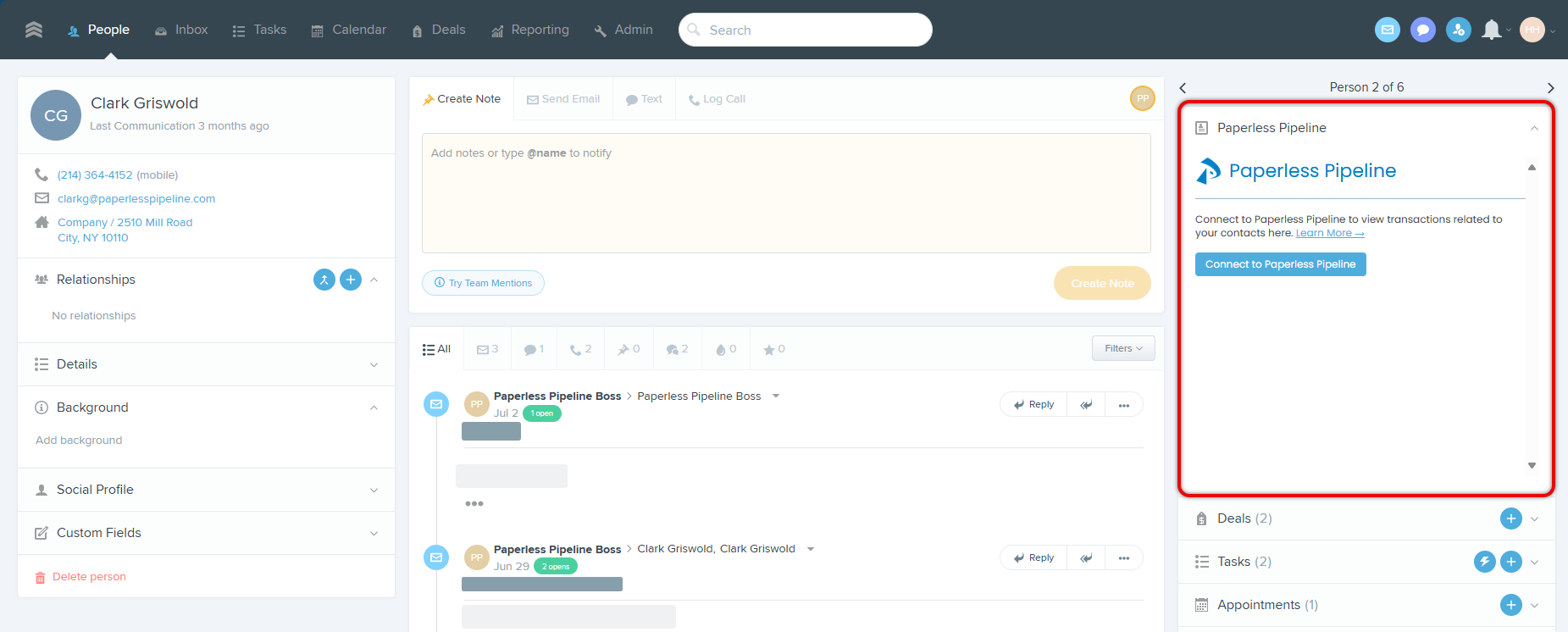Go to the previous person
The height and width of the screenshot is (632, 1568).
pyautogui.click(x=1183, y=88)
